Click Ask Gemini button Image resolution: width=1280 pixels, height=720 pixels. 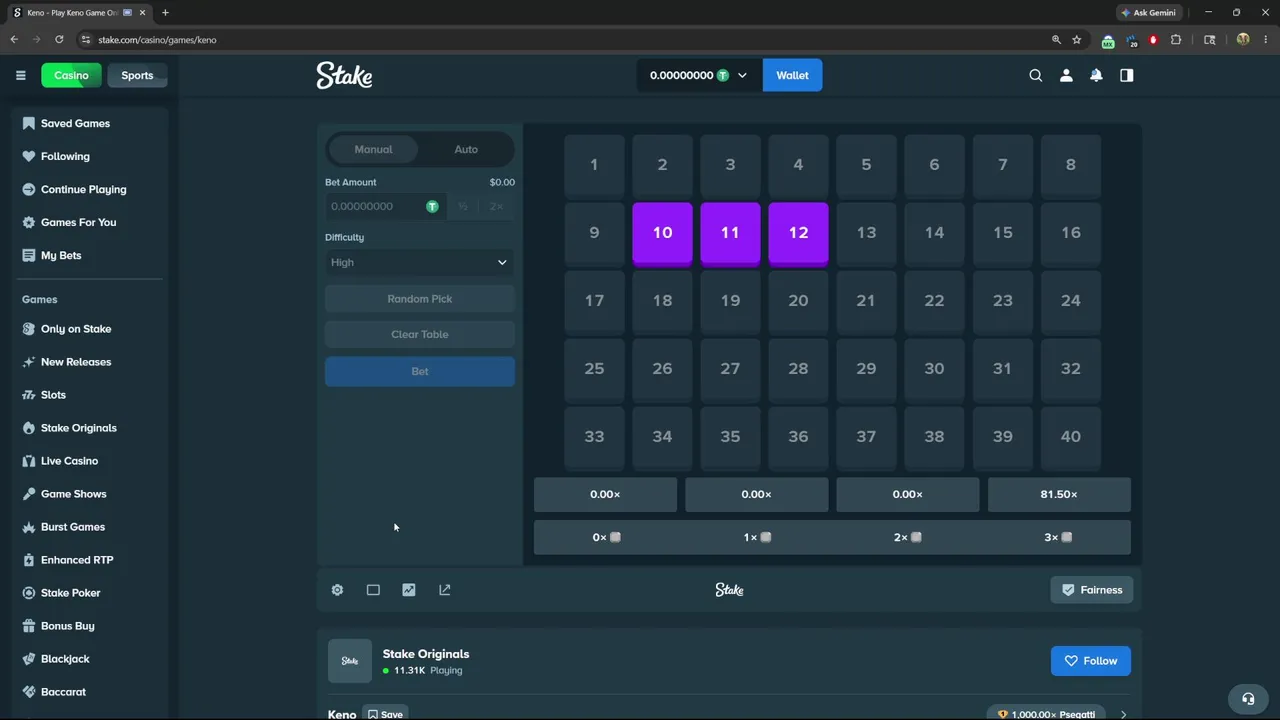click(1149, 13)
